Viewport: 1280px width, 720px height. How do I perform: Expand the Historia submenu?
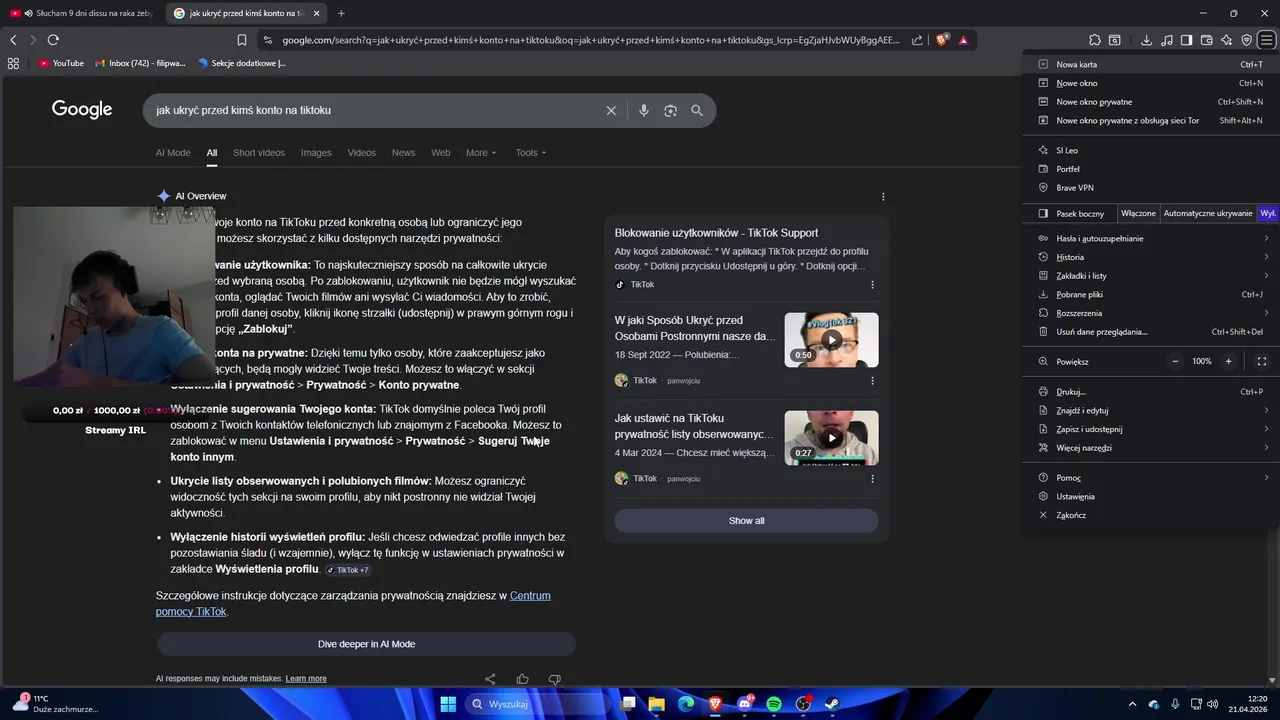(x=1152, y=257)
